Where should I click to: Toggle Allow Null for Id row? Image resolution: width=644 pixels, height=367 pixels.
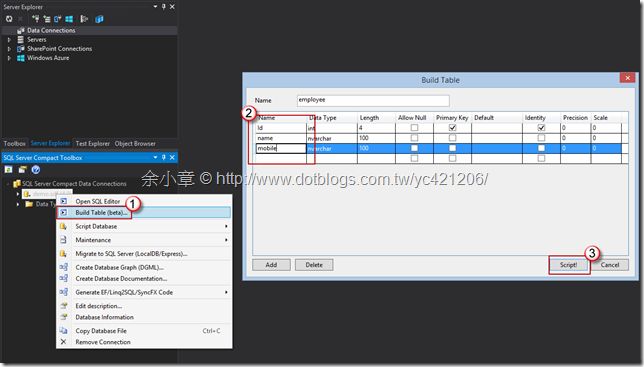[x=414, y=128]
